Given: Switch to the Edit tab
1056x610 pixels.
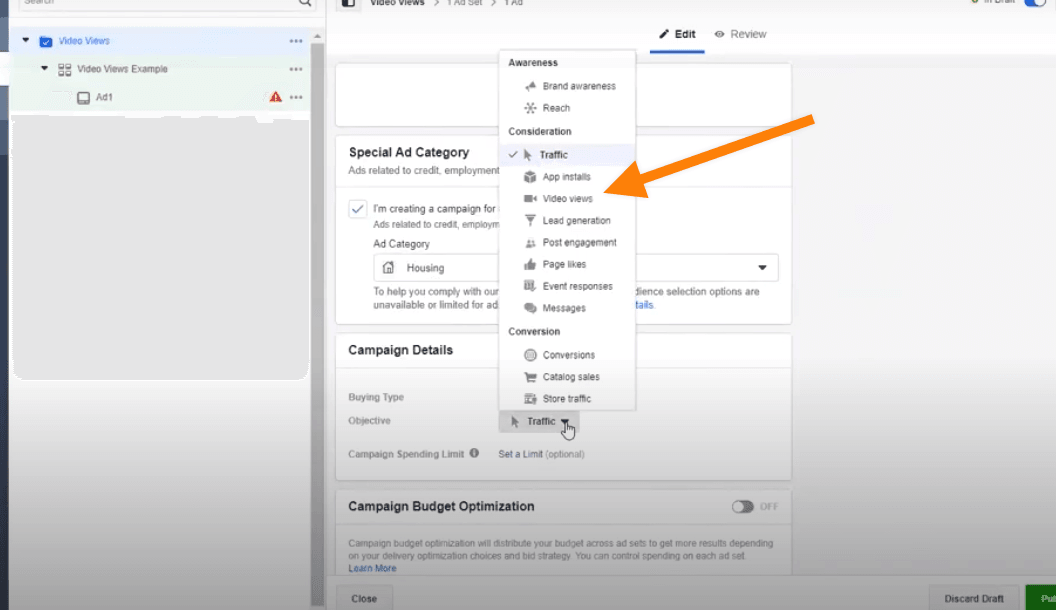Looking at the screenshot, I should pos(677,34).
